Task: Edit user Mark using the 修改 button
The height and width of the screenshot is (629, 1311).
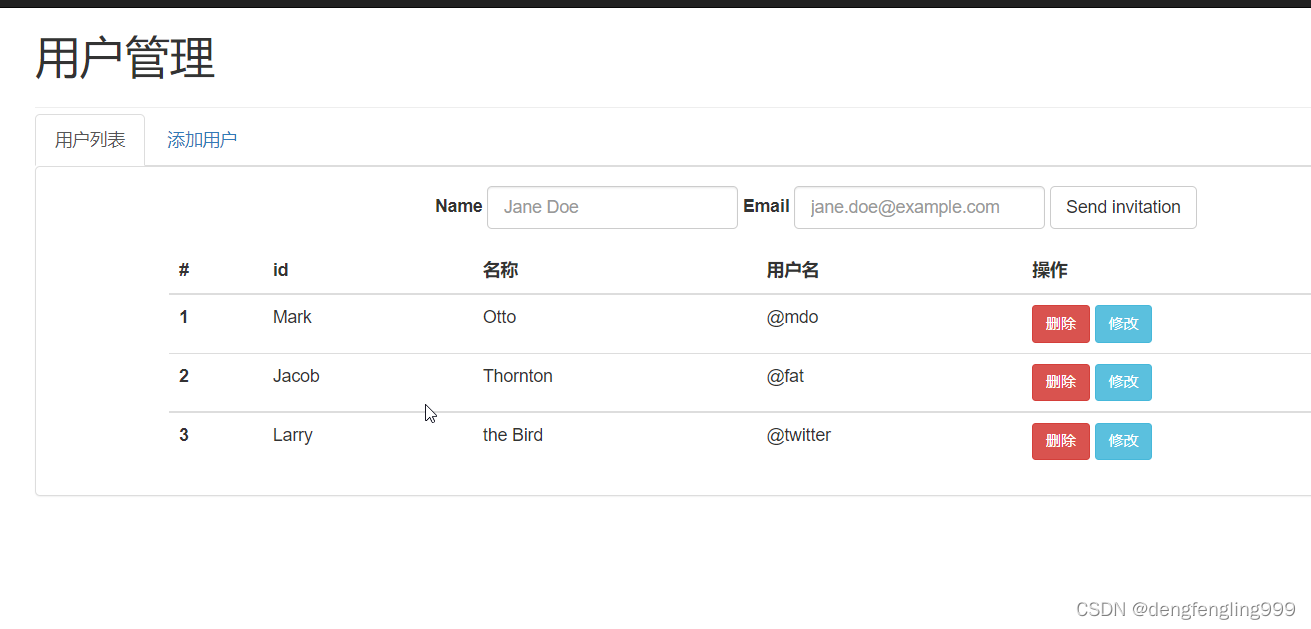Action: tap(1123, 324)
